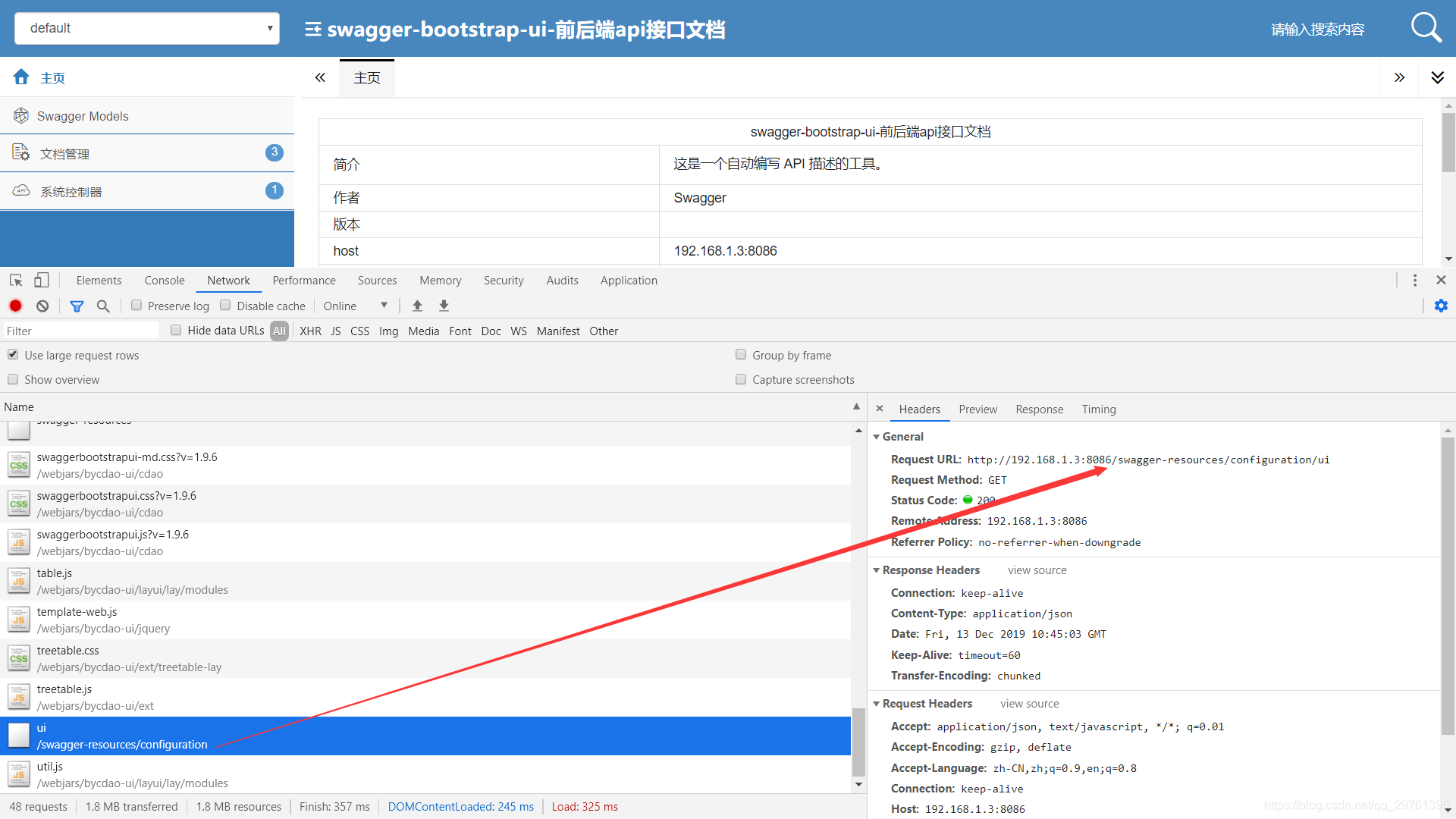The height and width of the screenshot is (819, 1456).
Task: Collapse the Request Headers section
Action: point(877,704)
